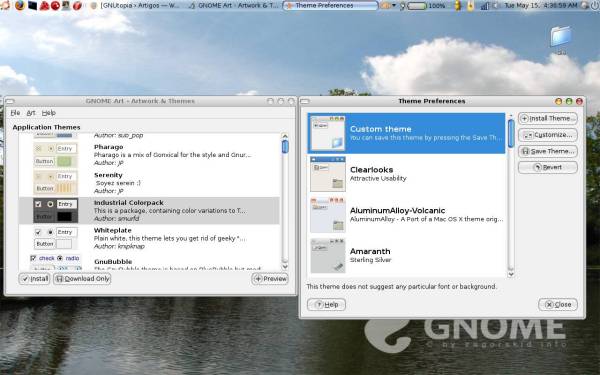Select the Clearlooks theme

click(x=406, y=174)
